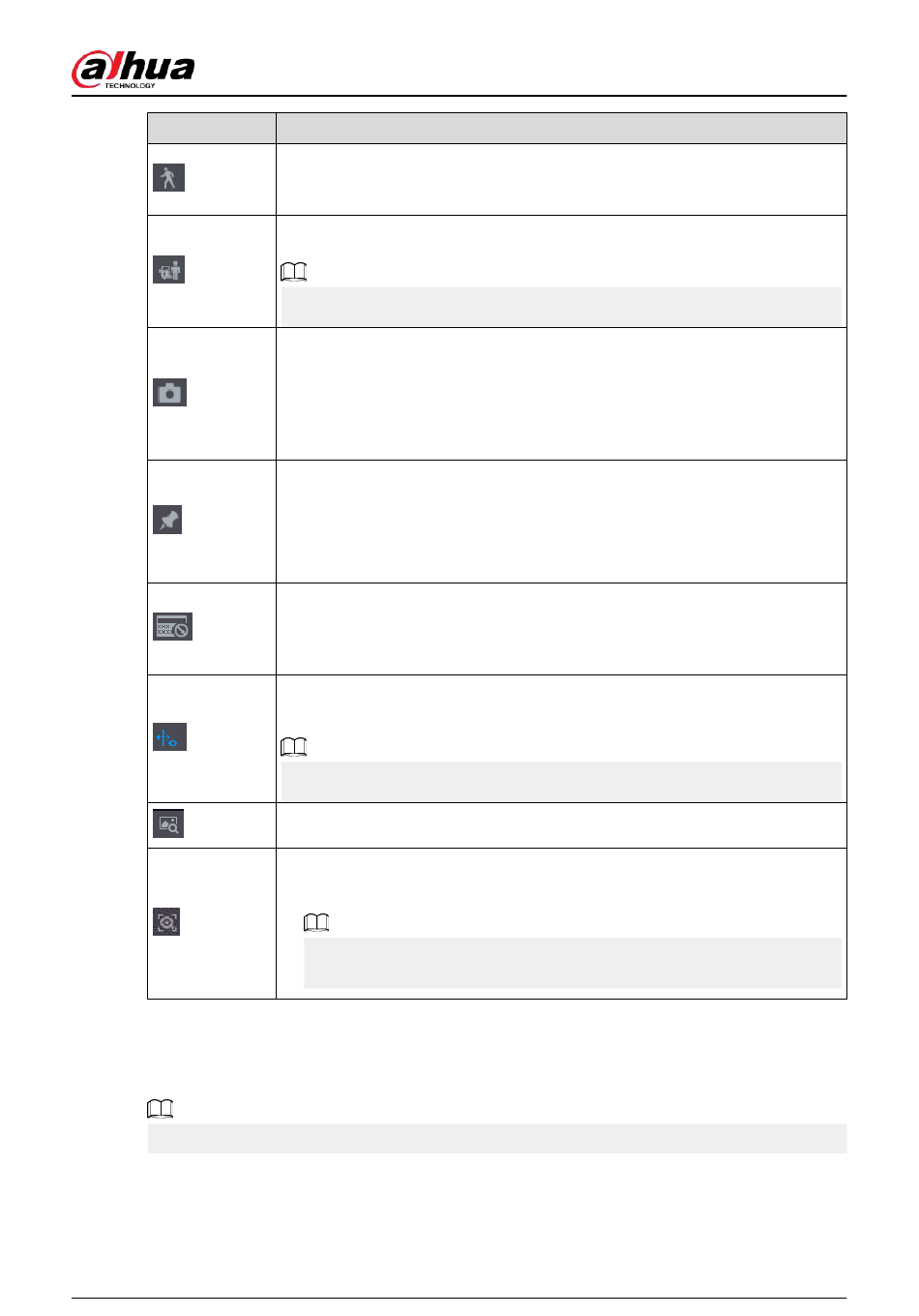The image size is (919, 1316).
Task: Click the blue split-line tracking icon
Action: (169, 737)
